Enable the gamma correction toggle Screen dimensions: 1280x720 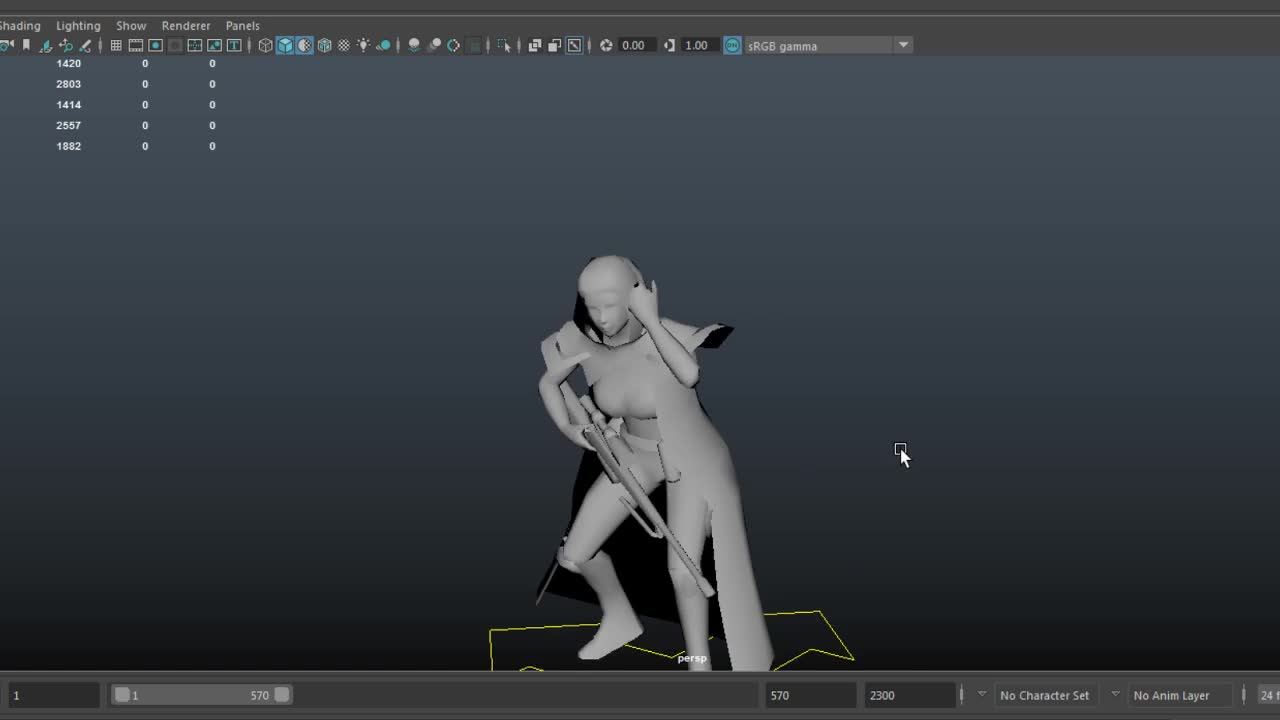(x=733, y=45)
